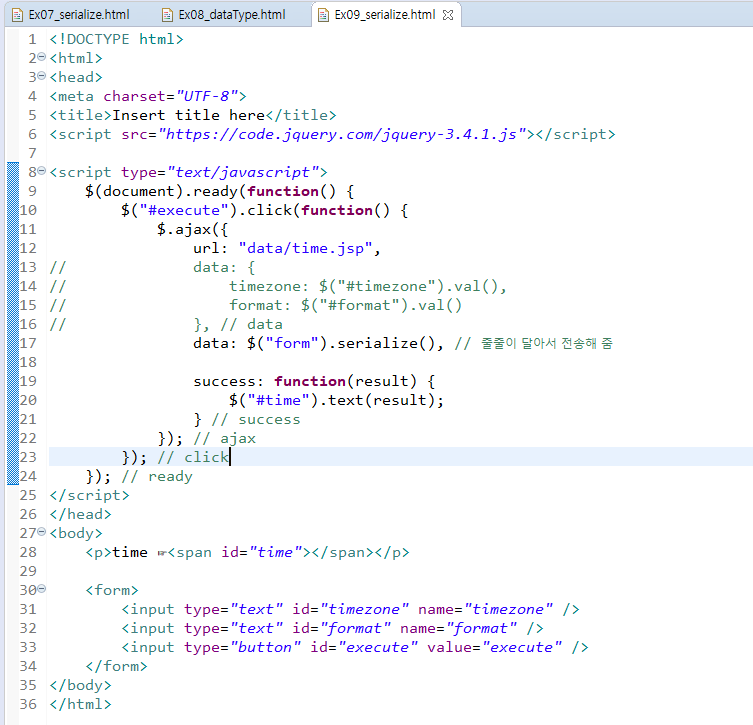Collapse the head tag fold on line 3
Viewport: 753px width, 725px height.
pyautogui.click(x=42, y=76)
